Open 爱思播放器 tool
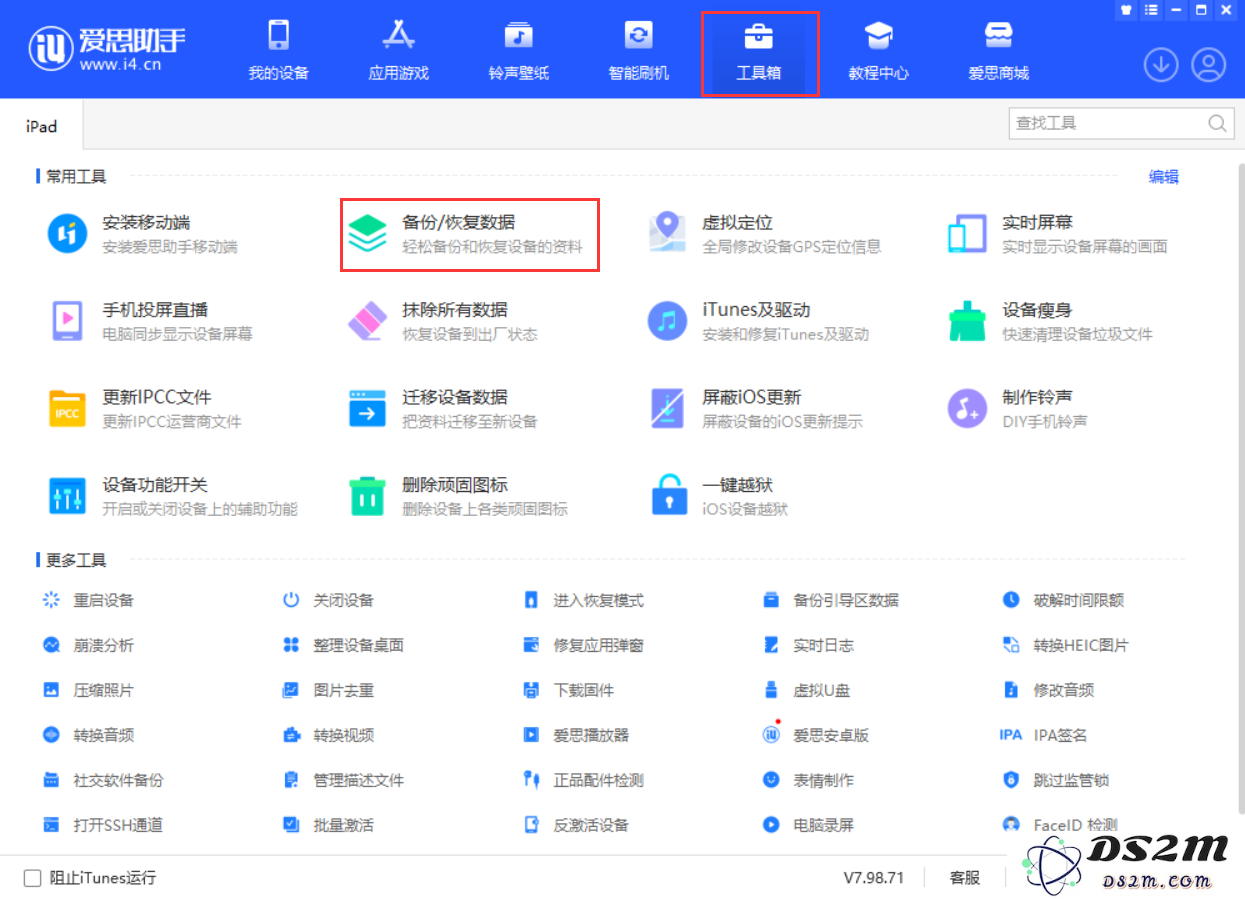 coord(576,735)
